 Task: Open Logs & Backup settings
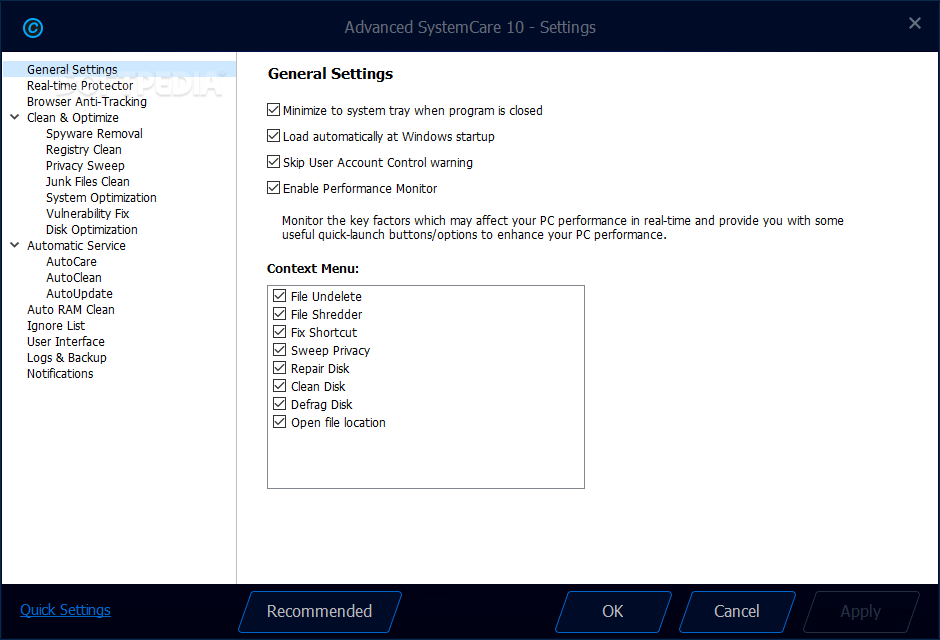pos(67,357)
